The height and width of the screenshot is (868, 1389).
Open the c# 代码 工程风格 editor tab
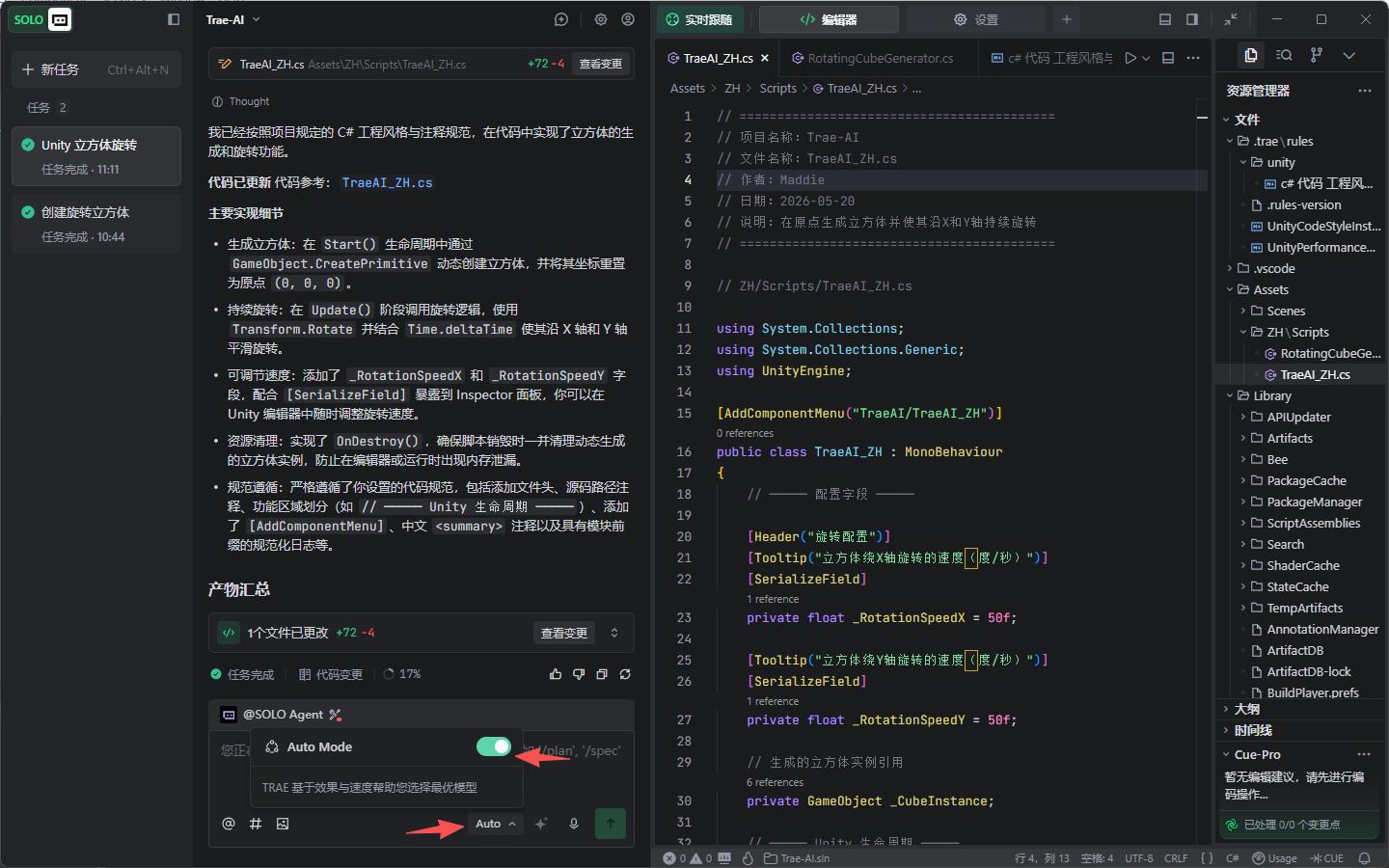click(1051, 58)
